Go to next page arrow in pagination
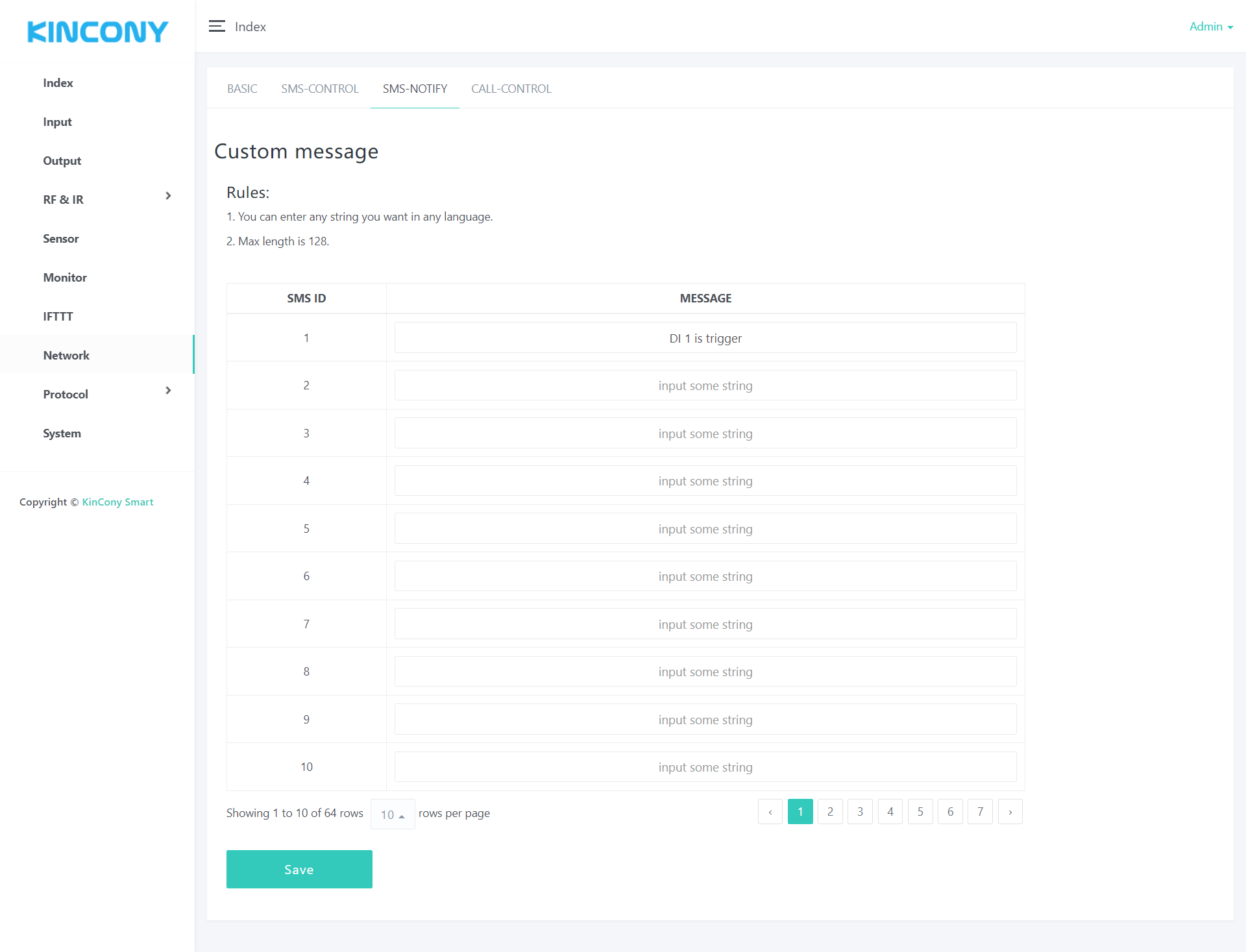This screenshot has width=1246, height=952. tap(1010, 812)
